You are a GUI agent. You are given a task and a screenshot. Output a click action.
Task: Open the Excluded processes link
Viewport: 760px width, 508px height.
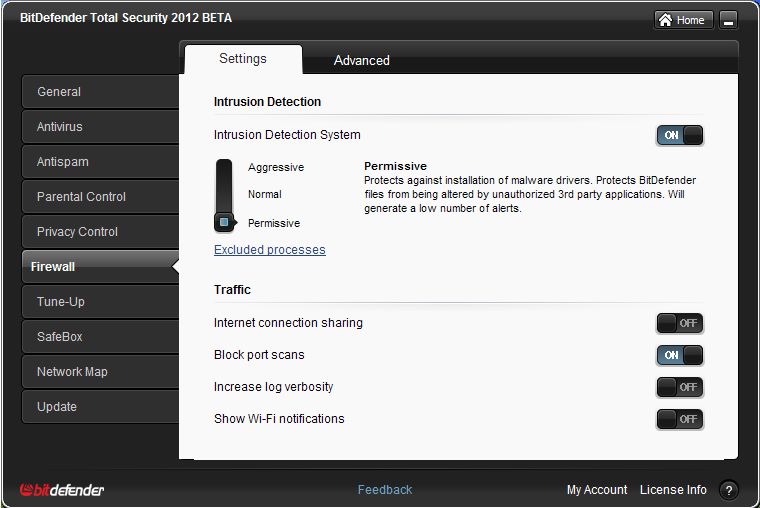click(269, 250)
